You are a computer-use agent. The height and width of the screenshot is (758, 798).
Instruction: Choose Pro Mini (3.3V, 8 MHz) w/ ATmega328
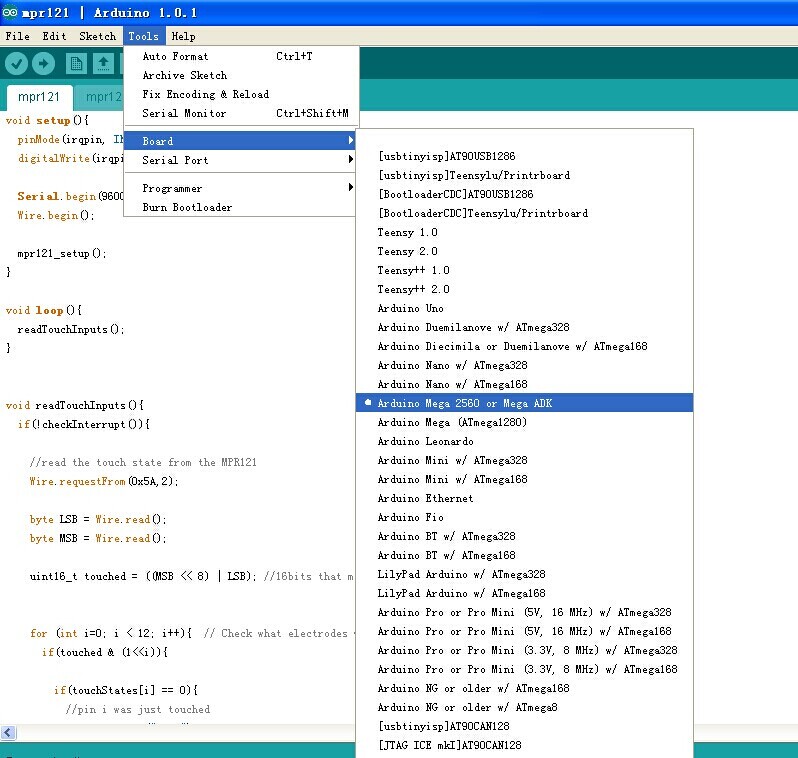(x=524, y=651)
